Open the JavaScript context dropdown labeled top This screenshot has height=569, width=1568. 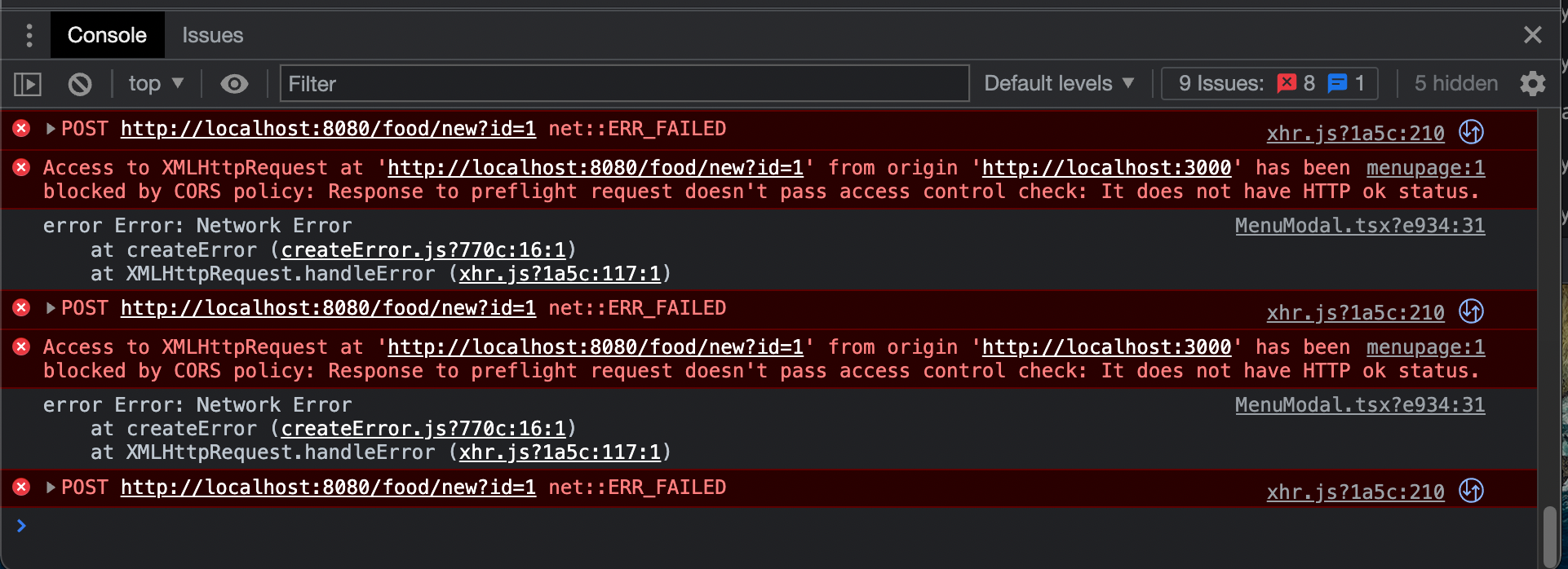155,83
